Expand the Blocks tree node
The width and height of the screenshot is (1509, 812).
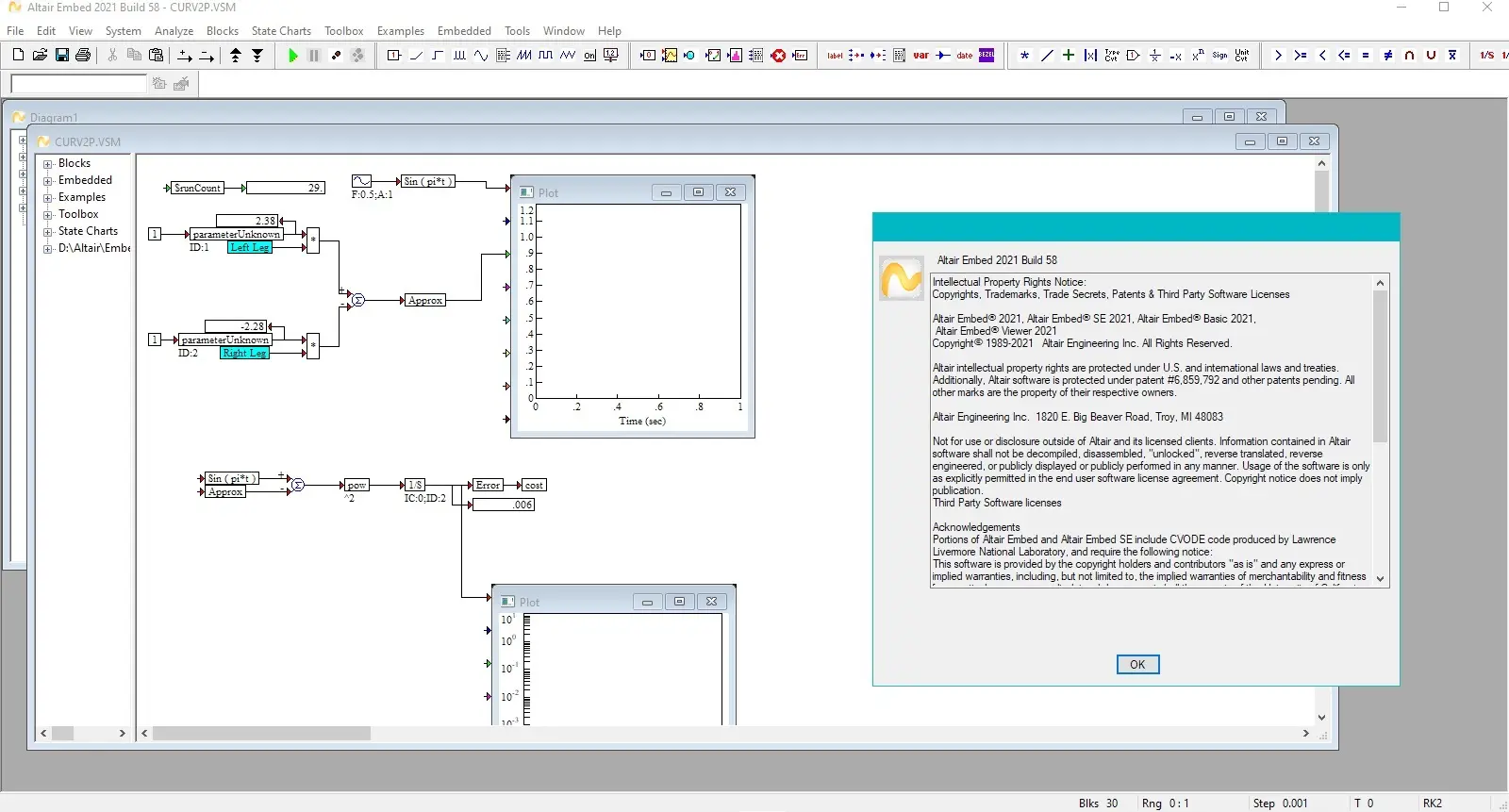pos(48,164)
